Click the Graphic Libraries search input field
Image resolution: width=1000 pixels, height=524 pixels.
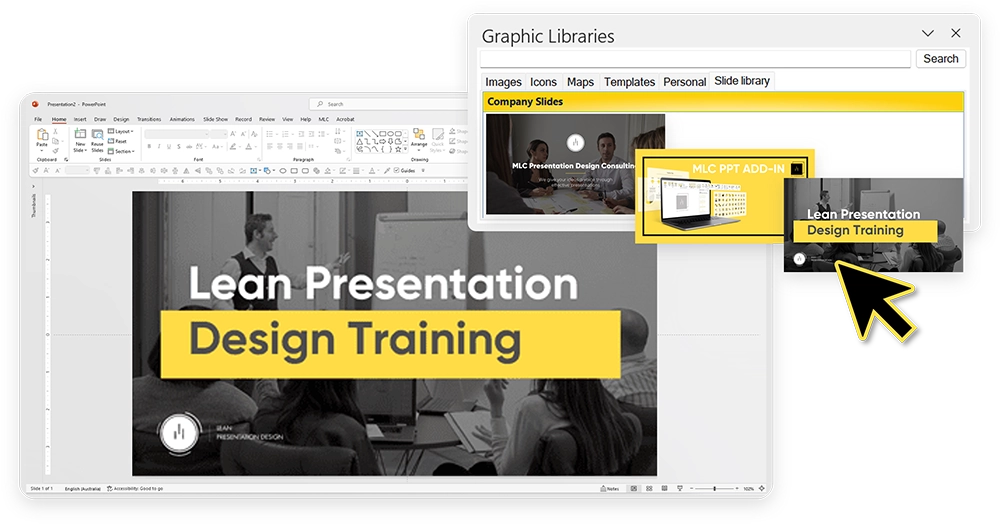695,59
